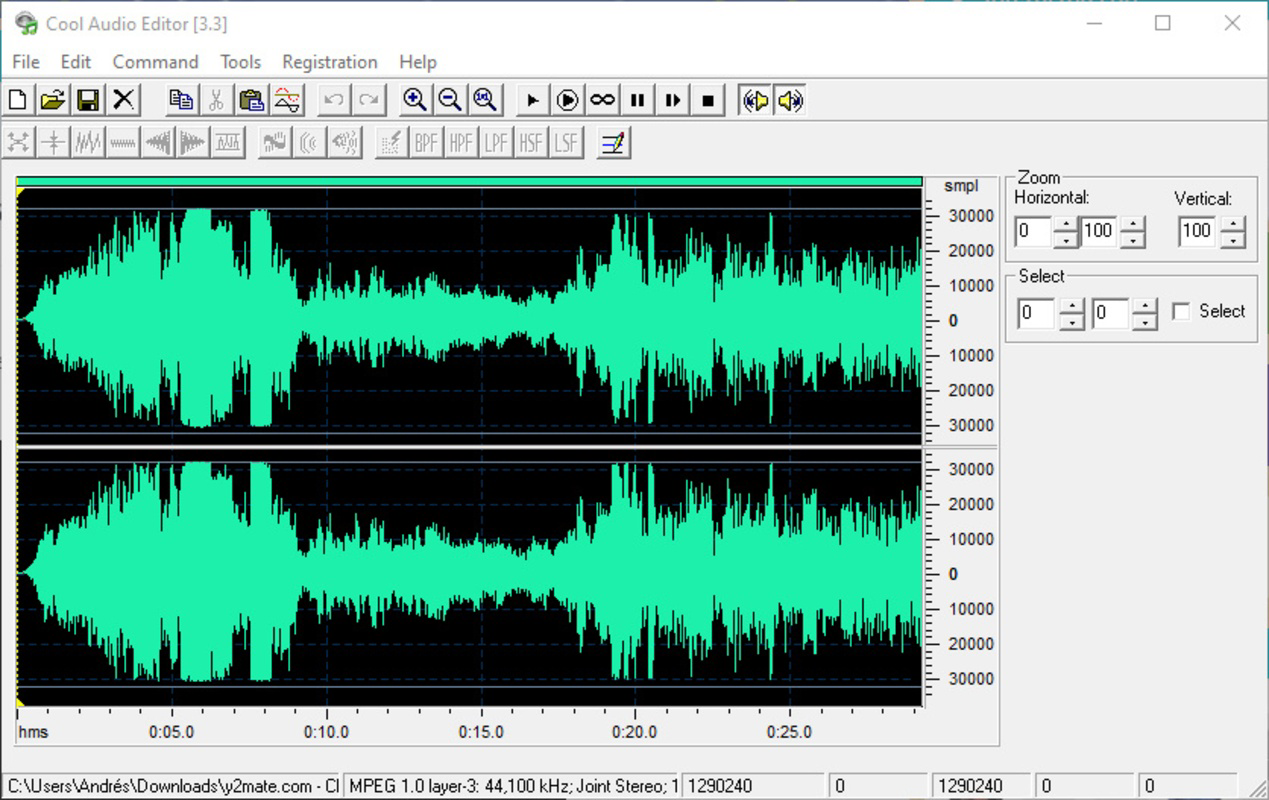Click the play/pause step button

click(x=673, y=100)
